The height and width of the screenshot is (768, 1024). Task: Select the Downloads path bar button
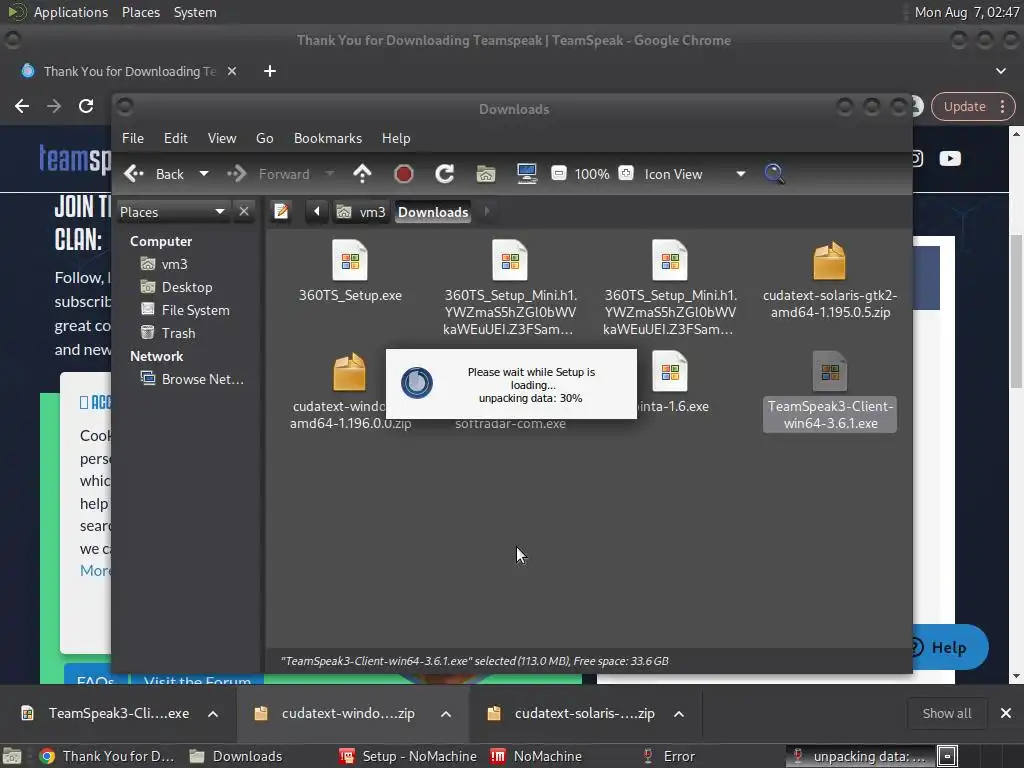click(433, 212)
